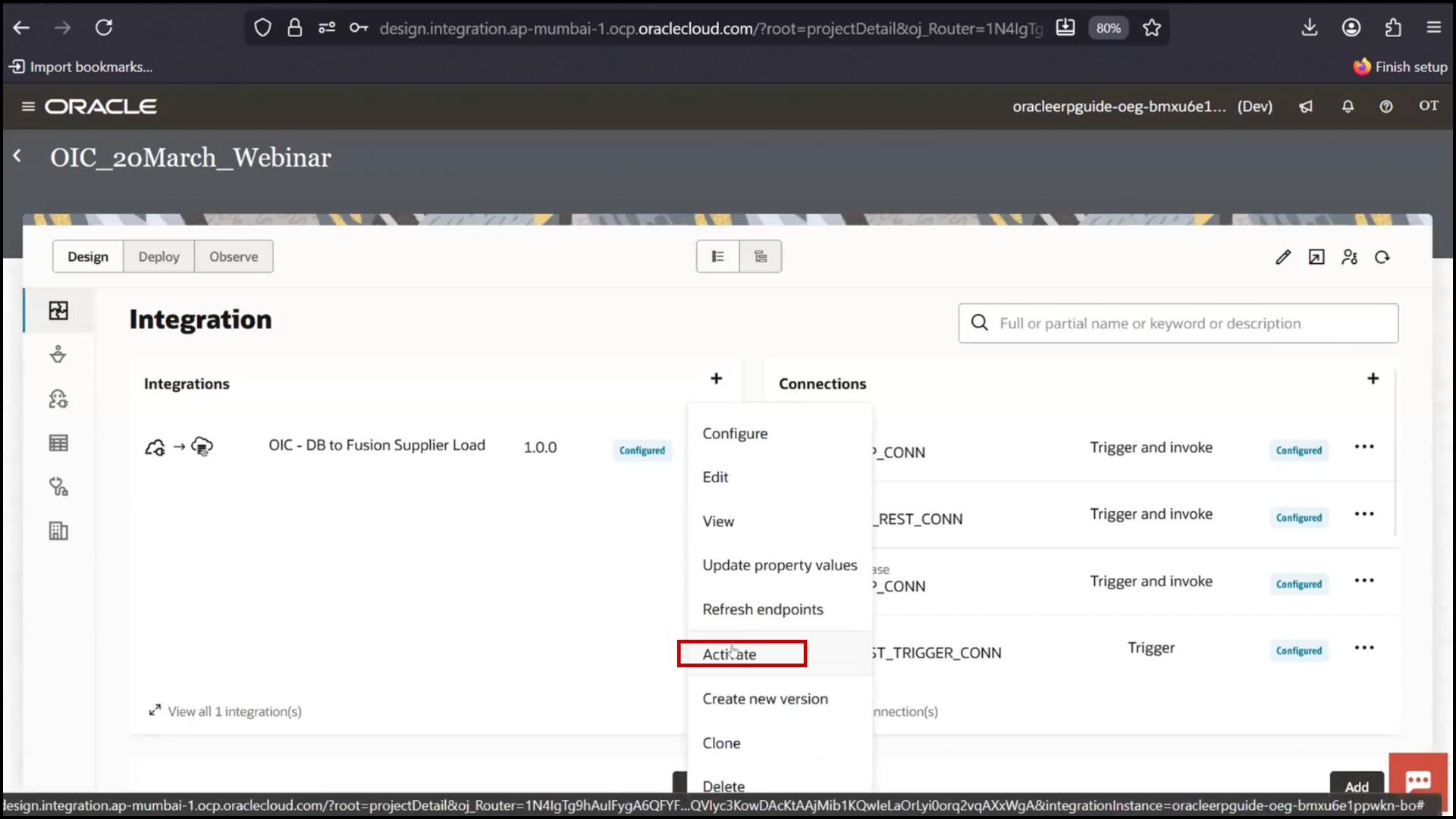This screenshot has height=819, width=1456.
Task: Open the second sidebar section icon
Action: tap(58, 354)
